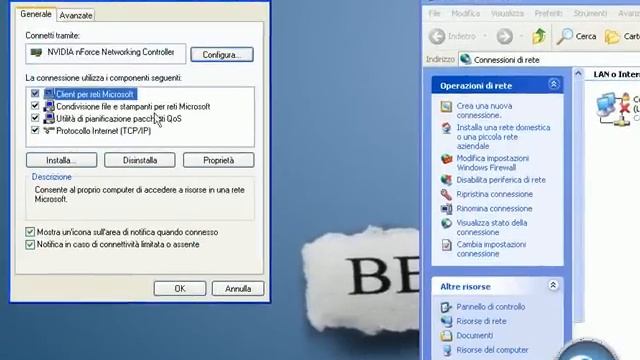The image size is (640, 360).
Task: Collapse the Operazioni di rete panel
Action: [x=553, y=84]
